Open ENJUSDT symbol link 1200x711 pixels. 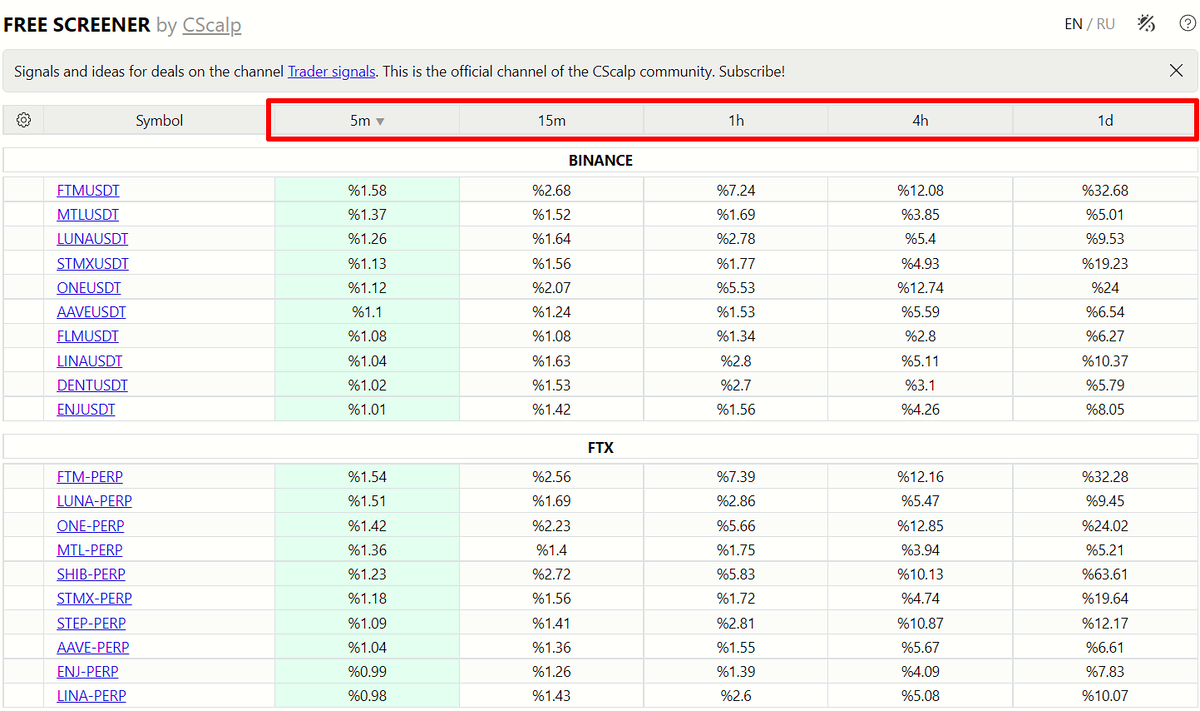pyautogui.click(x=86, y=409)
